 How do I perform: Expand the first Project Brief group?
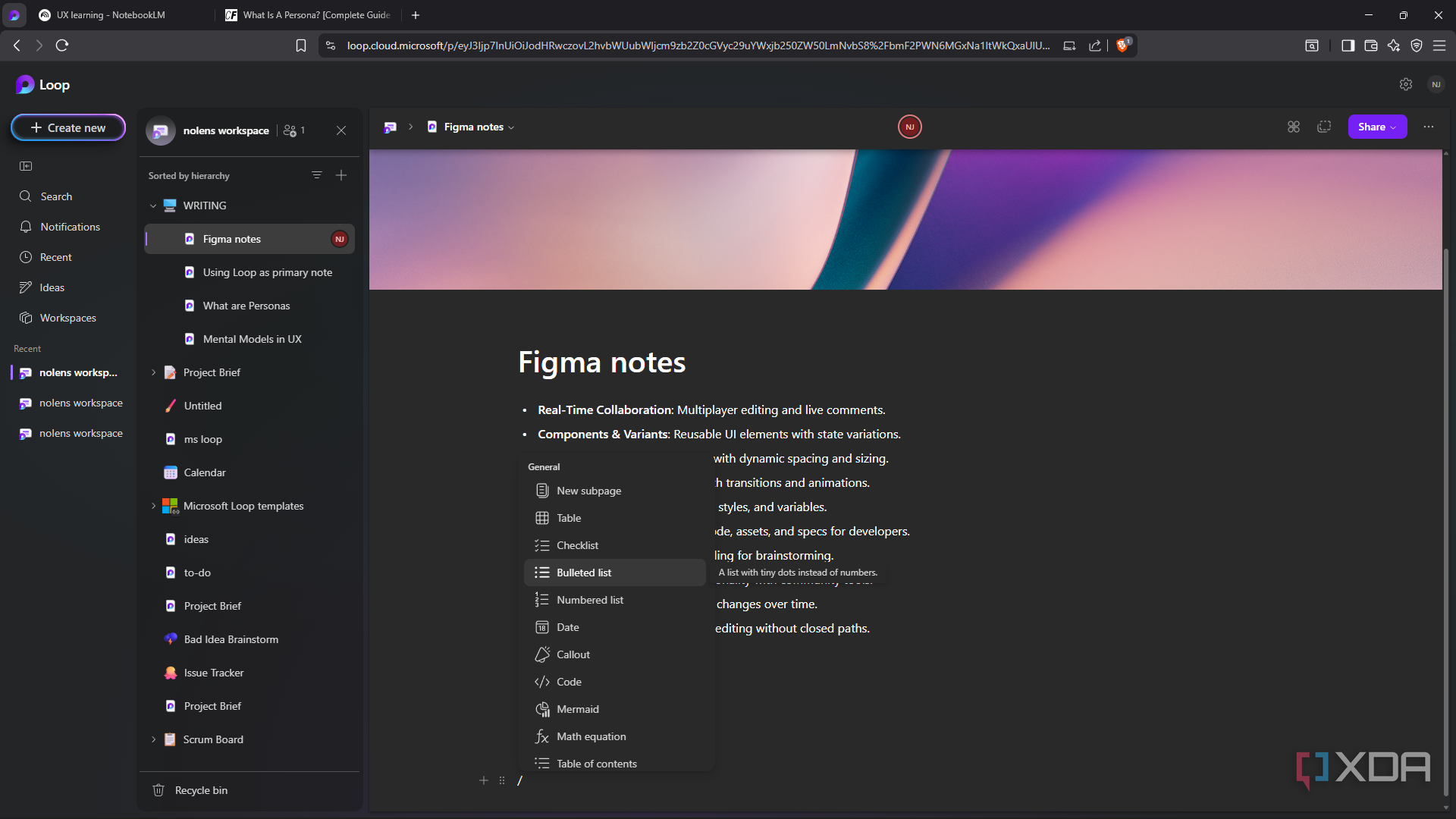coord(153,372)
